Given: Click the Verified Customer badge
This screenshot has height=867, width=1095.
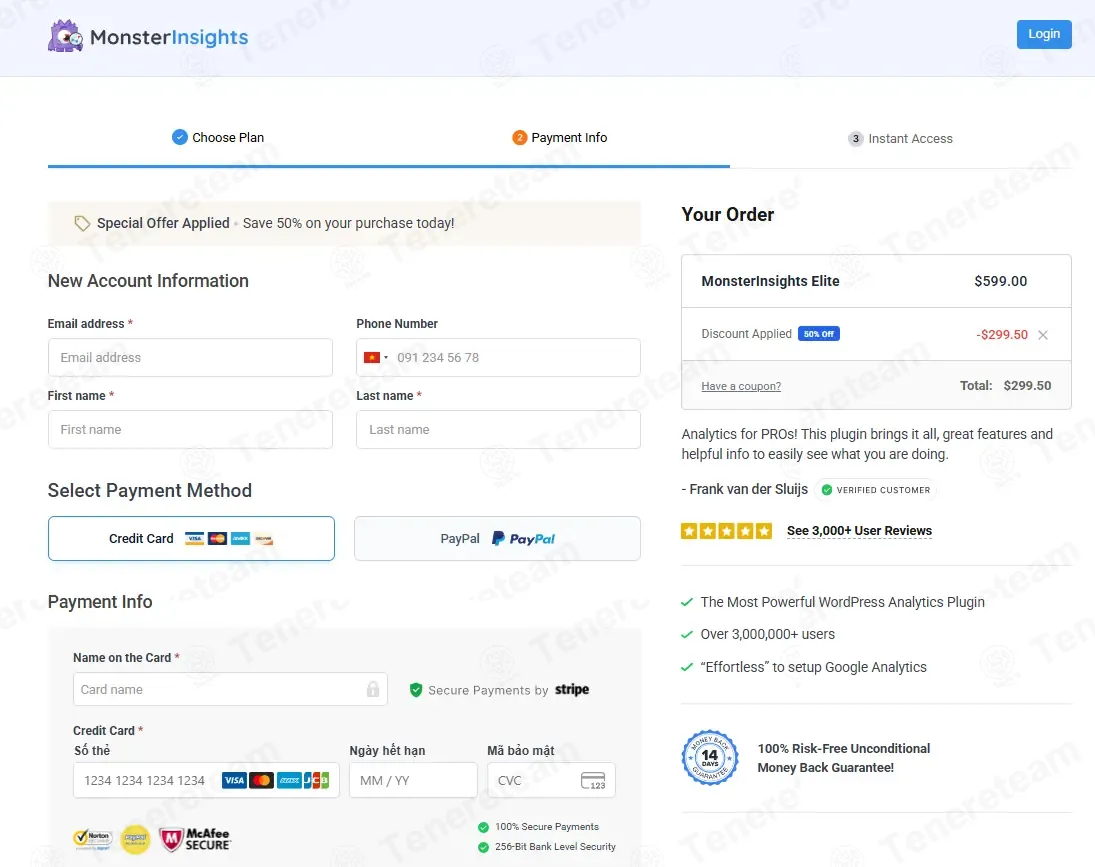Looking at the screenshot, I should tap(876, 490).
